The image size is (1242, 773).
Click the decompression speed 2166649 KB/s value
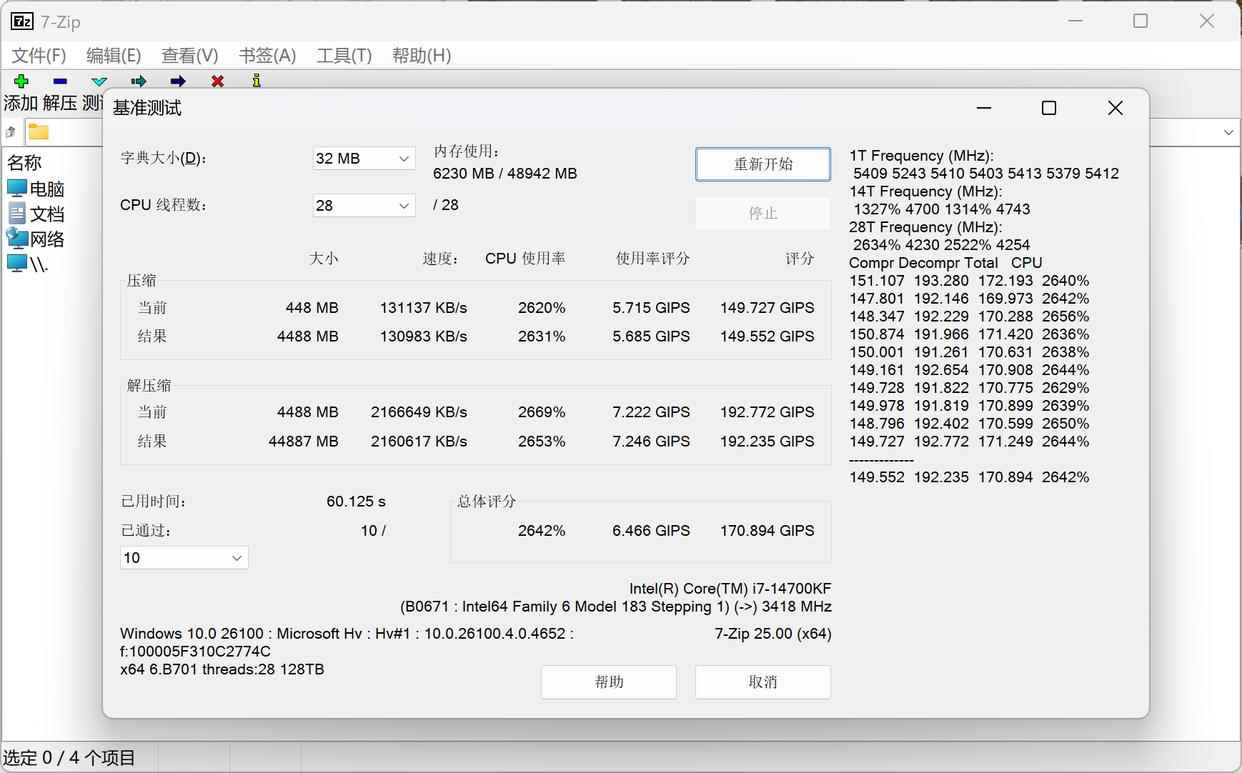point(419,412)
